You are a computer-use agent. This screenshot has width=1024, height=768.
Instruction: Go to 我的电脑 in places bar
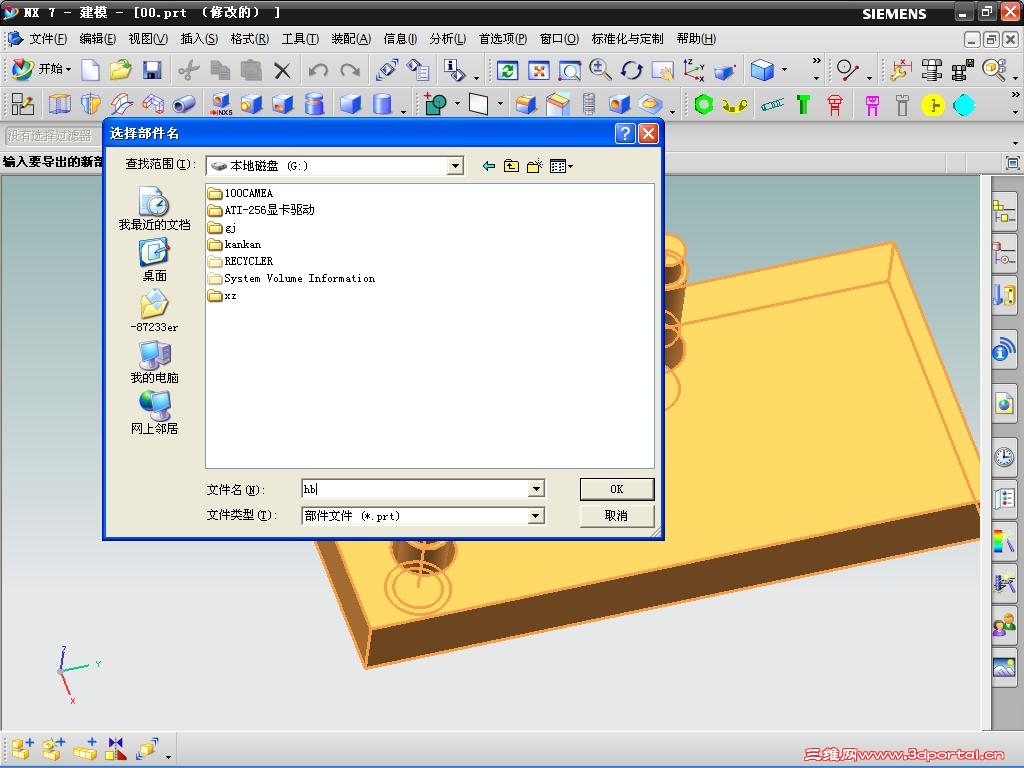[x=154, y=362]
